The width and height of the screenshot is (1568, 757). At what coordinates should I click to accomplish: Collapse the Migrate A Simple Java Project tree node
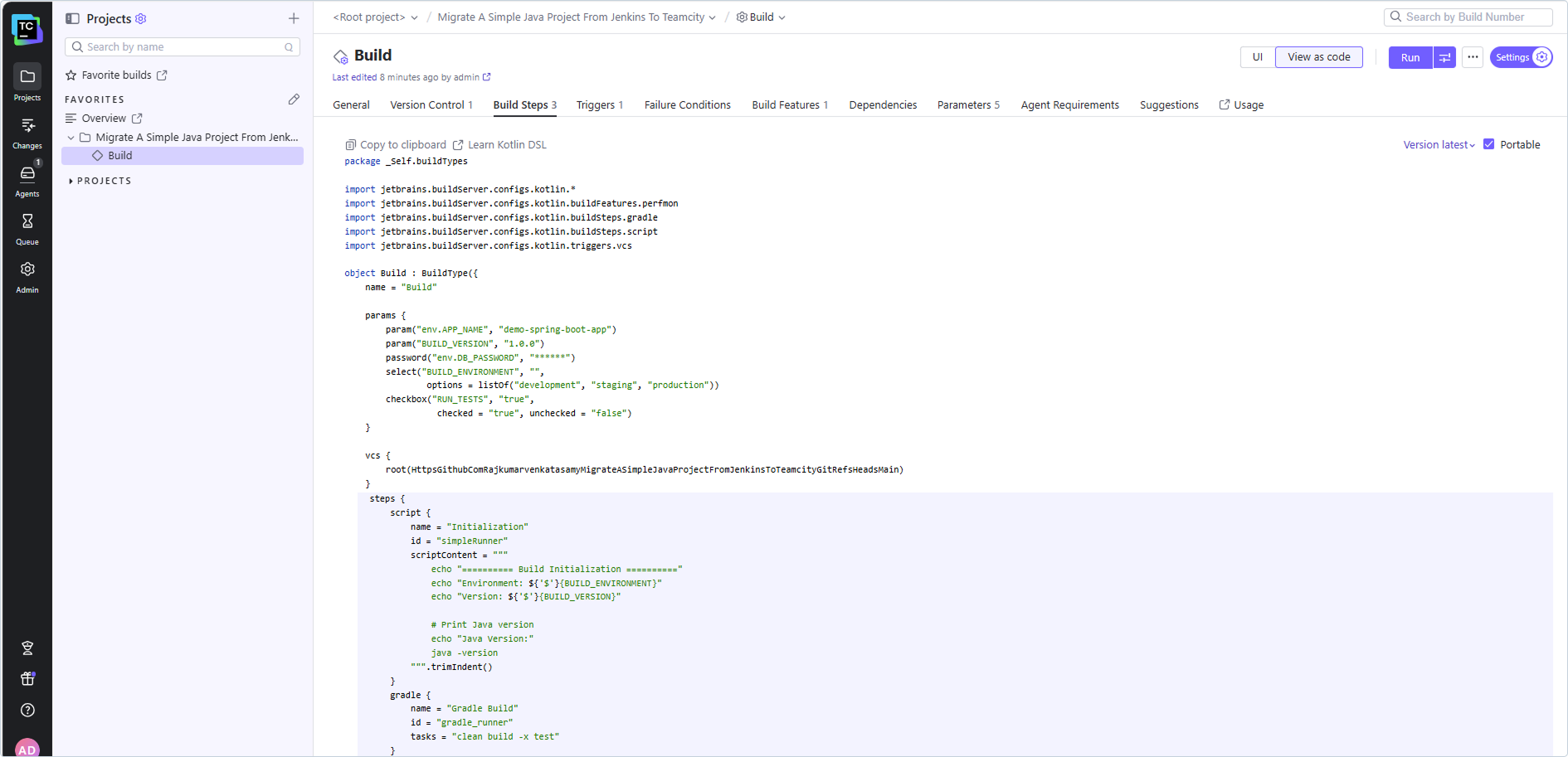(x=71, y=138)
